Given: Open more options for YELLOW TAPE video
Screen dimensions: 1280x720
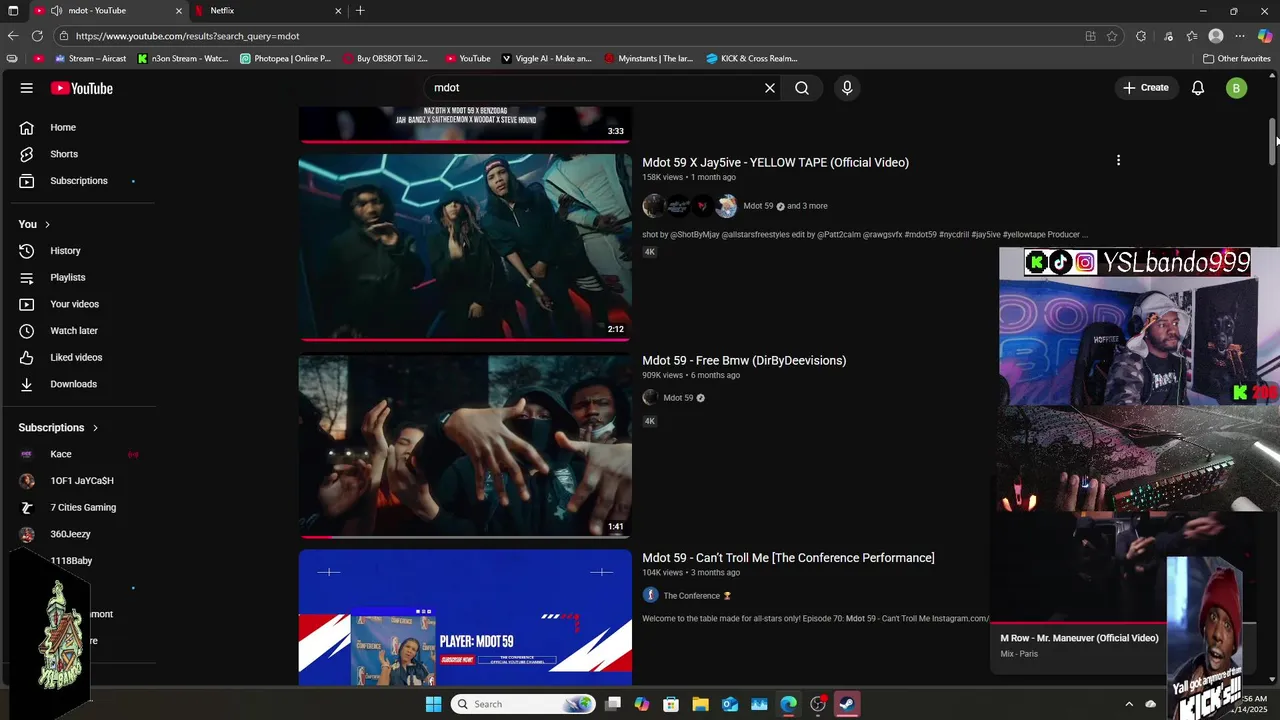Looking at the screenshot, I should (x=1118, y=160).
